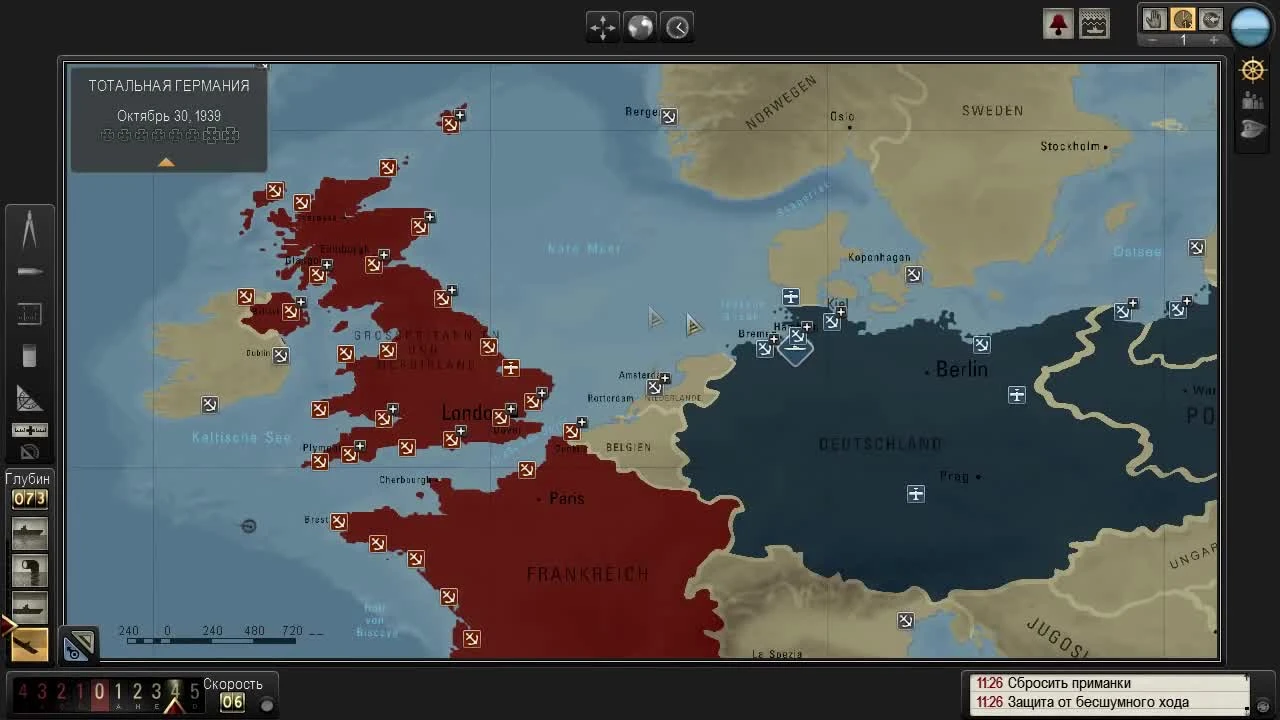Click the 'Stockholm' label on the map
Screen dimensions: 1280x720
[x=1070, y=146]
